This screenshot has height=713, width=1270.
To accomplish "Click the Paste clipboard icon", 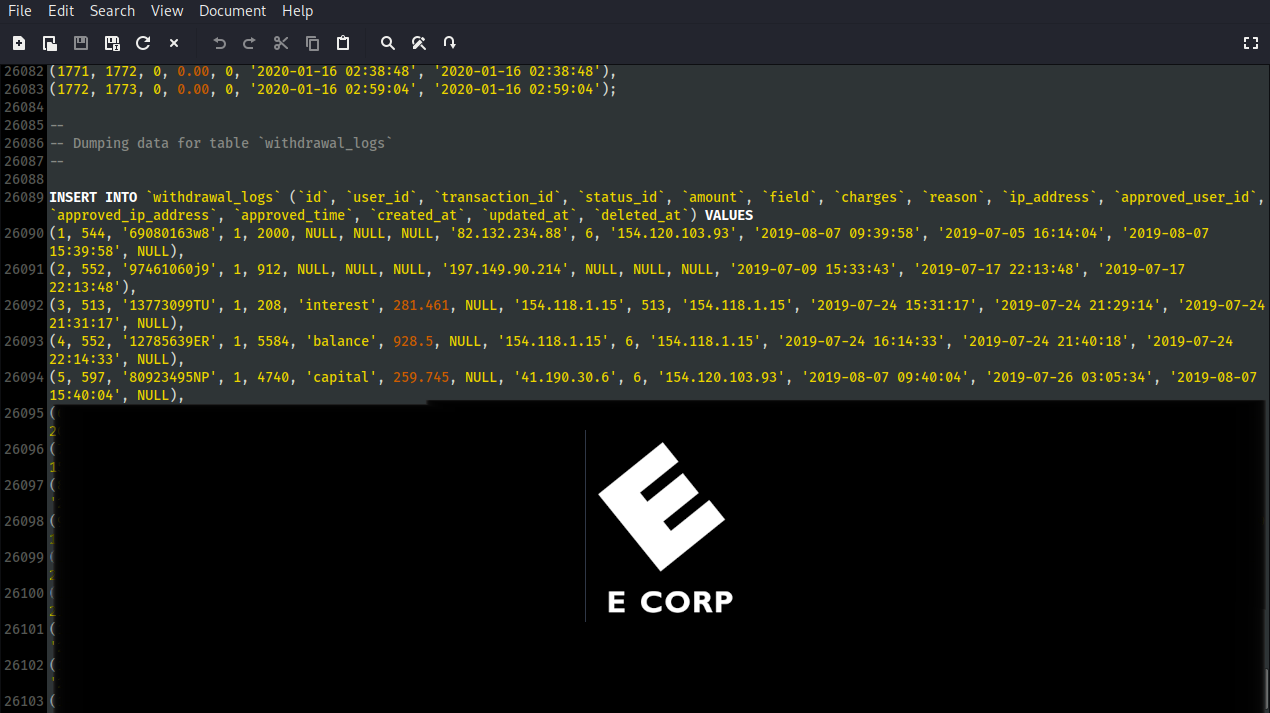I will [343, 43].
